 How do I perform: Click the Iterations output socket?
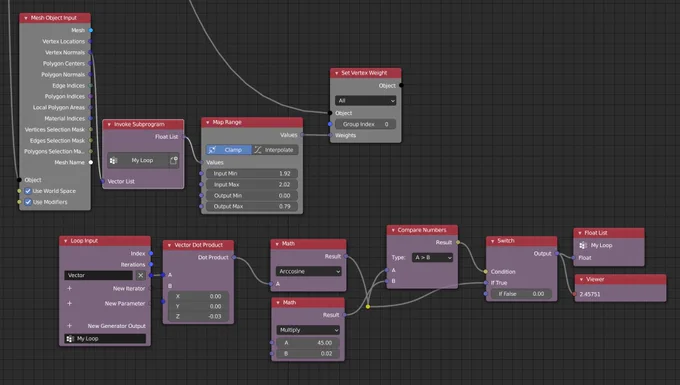coord(151,264)
